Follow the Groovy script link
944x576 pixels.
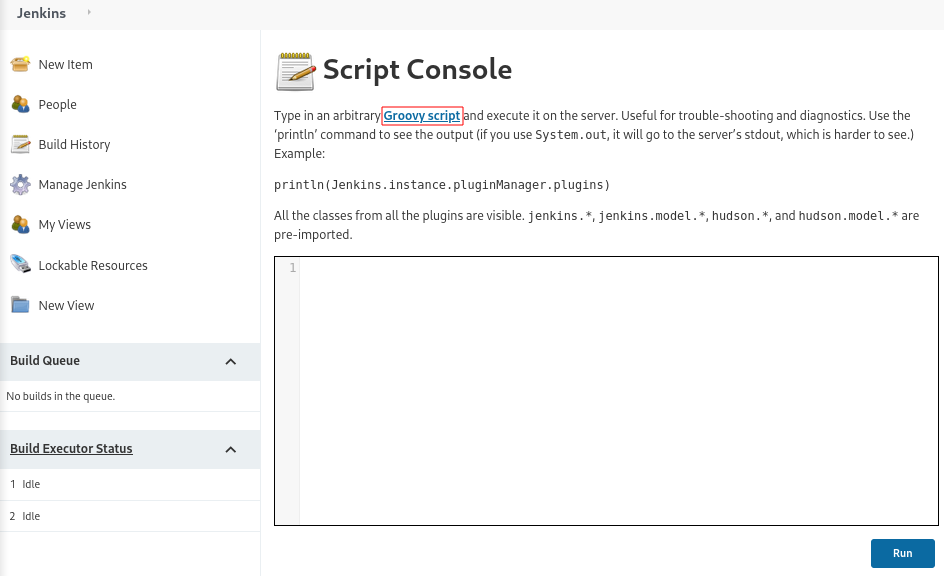click(x=422, y=116)
